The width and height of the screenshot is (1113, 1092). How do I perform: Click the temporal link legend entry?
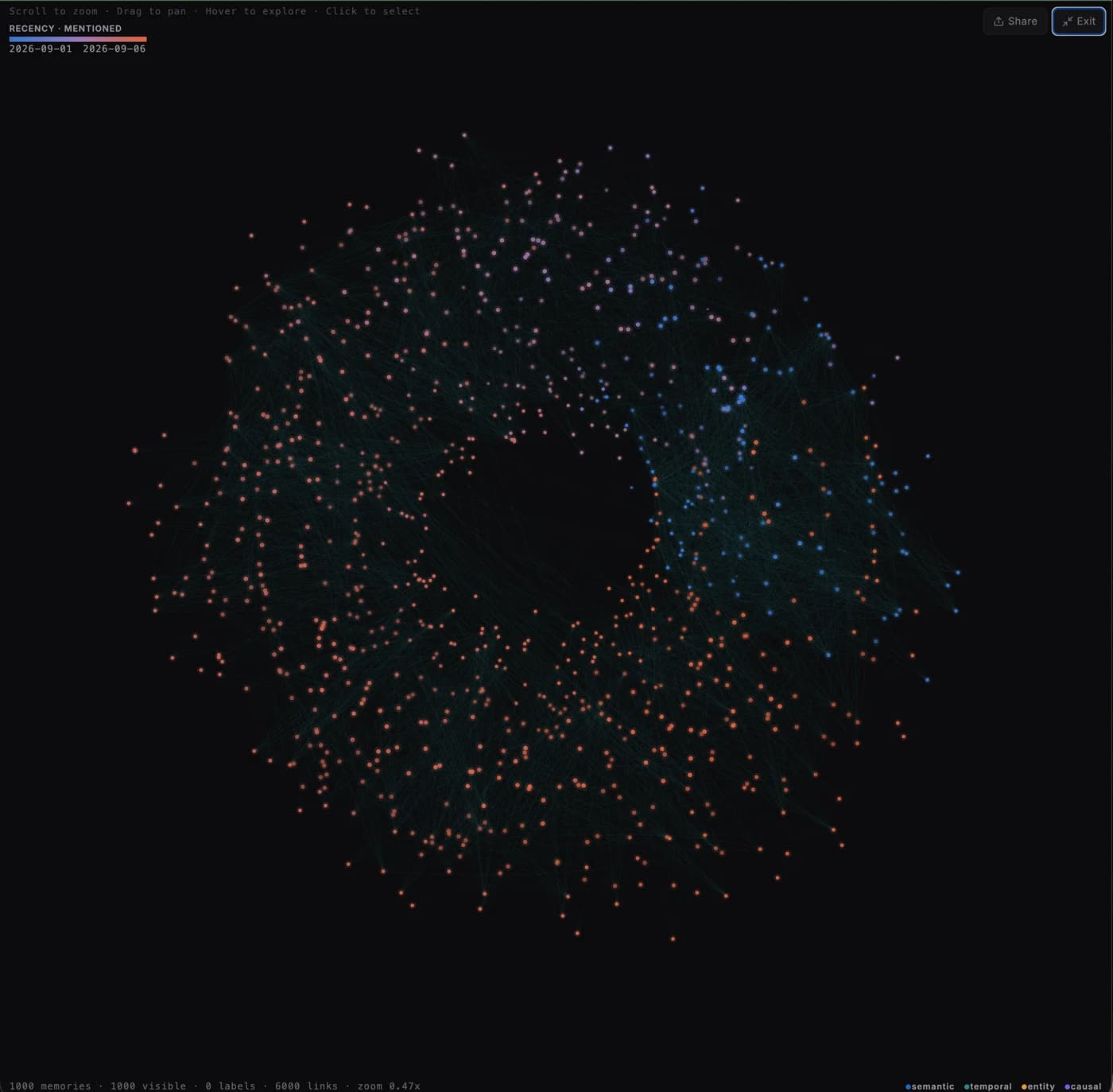pyautogui.click(x=988, y=1086)
